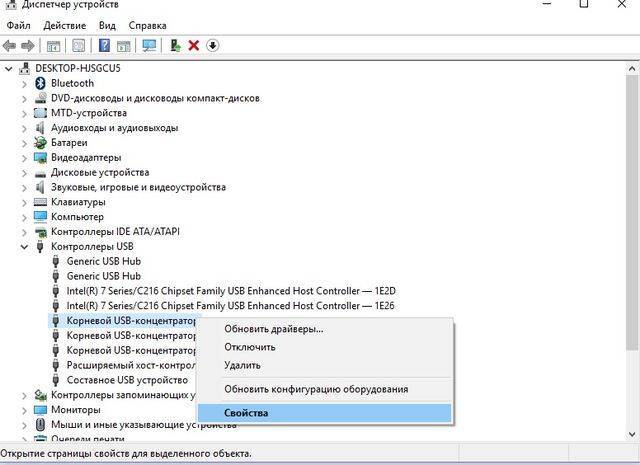Click the Forward arrow toolbar icon
Viewport: 640px width, 465px height.
click(28, 45)
